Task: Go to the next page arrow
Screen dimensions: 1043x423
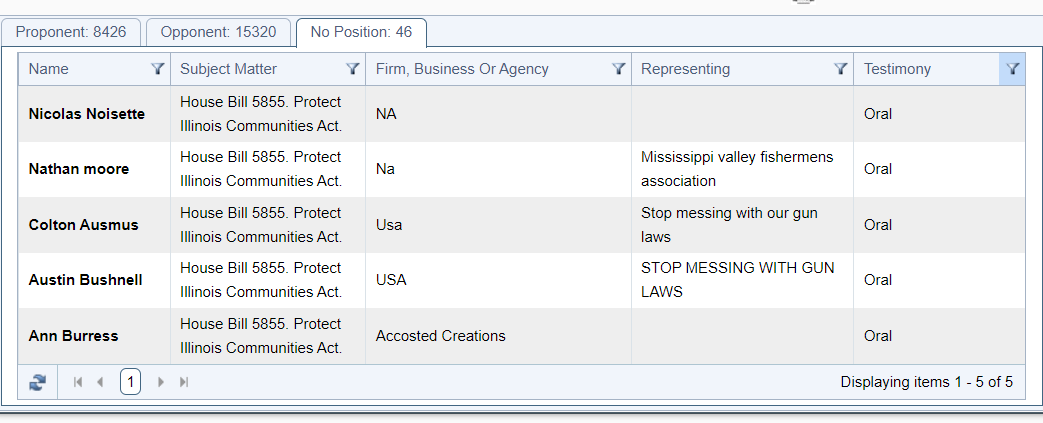Action: click(x=160, y=382)
